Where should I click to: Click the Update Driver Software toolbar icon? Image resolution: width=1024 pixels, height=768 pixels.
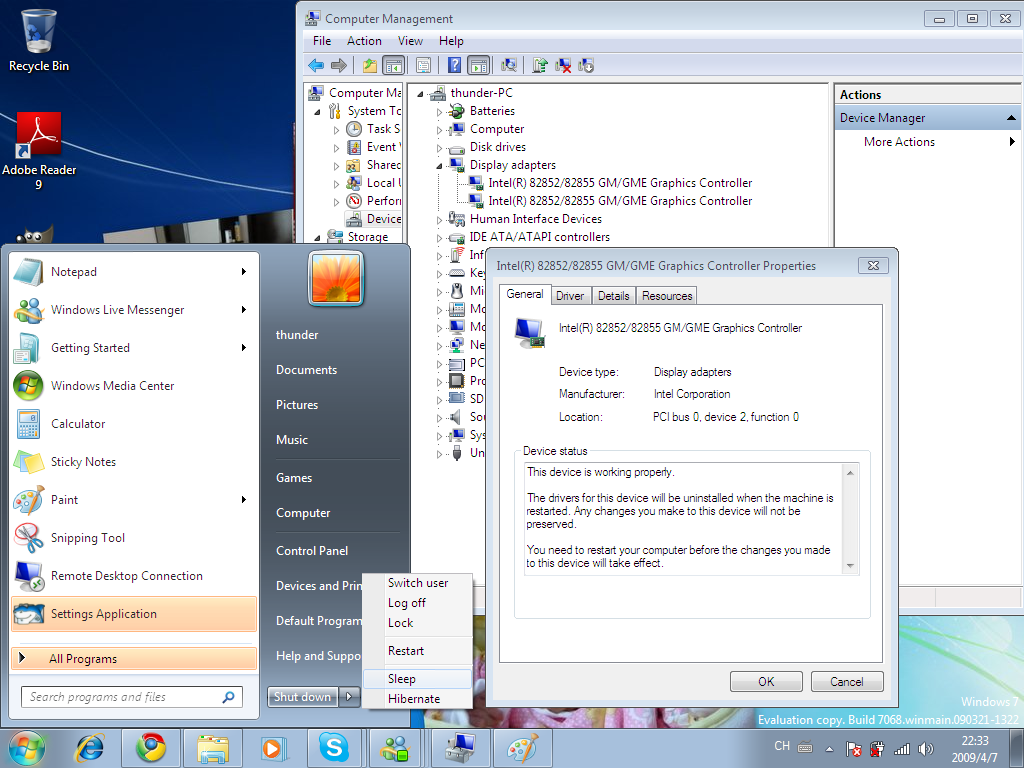click(x=540, y=65)
